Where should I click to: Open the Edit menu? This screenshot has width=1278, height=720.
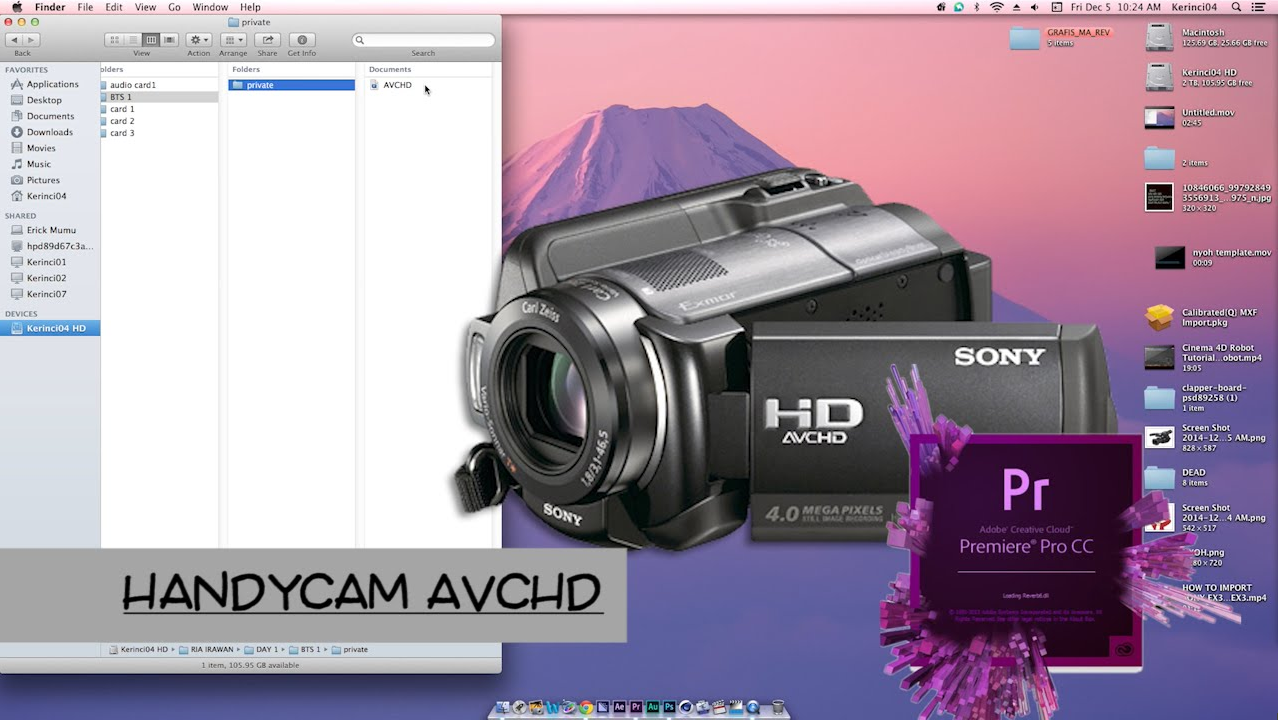[114, 7]
